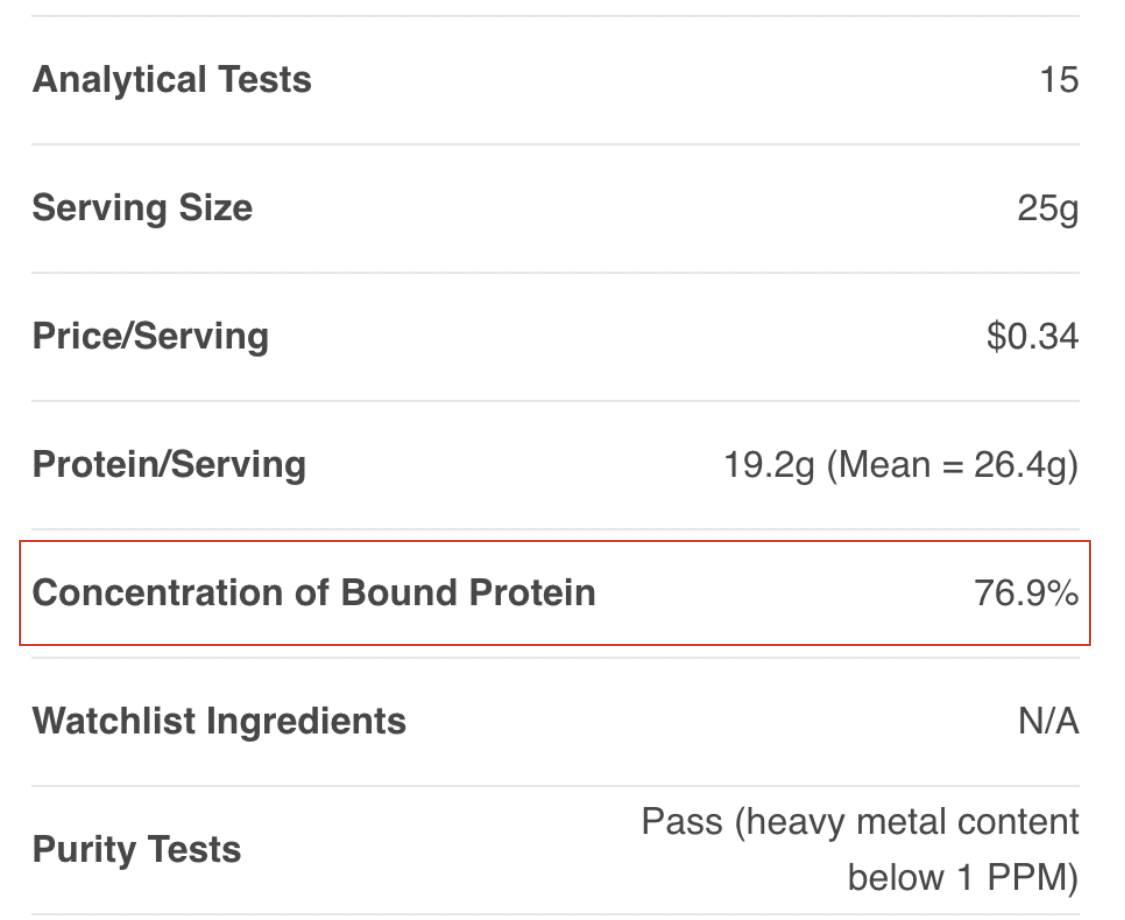
Task: Click the Purity Tests label
Action: (x=137, y=849)
